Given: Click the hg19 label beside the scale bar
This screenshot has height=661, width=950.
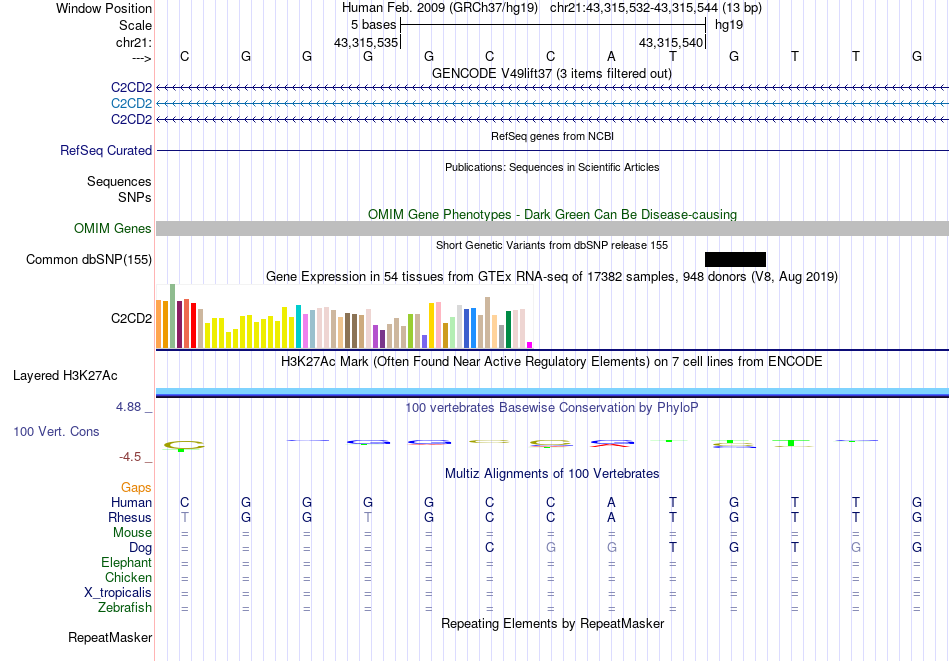Looking at the screenshot, I should (x=729, y=25).
